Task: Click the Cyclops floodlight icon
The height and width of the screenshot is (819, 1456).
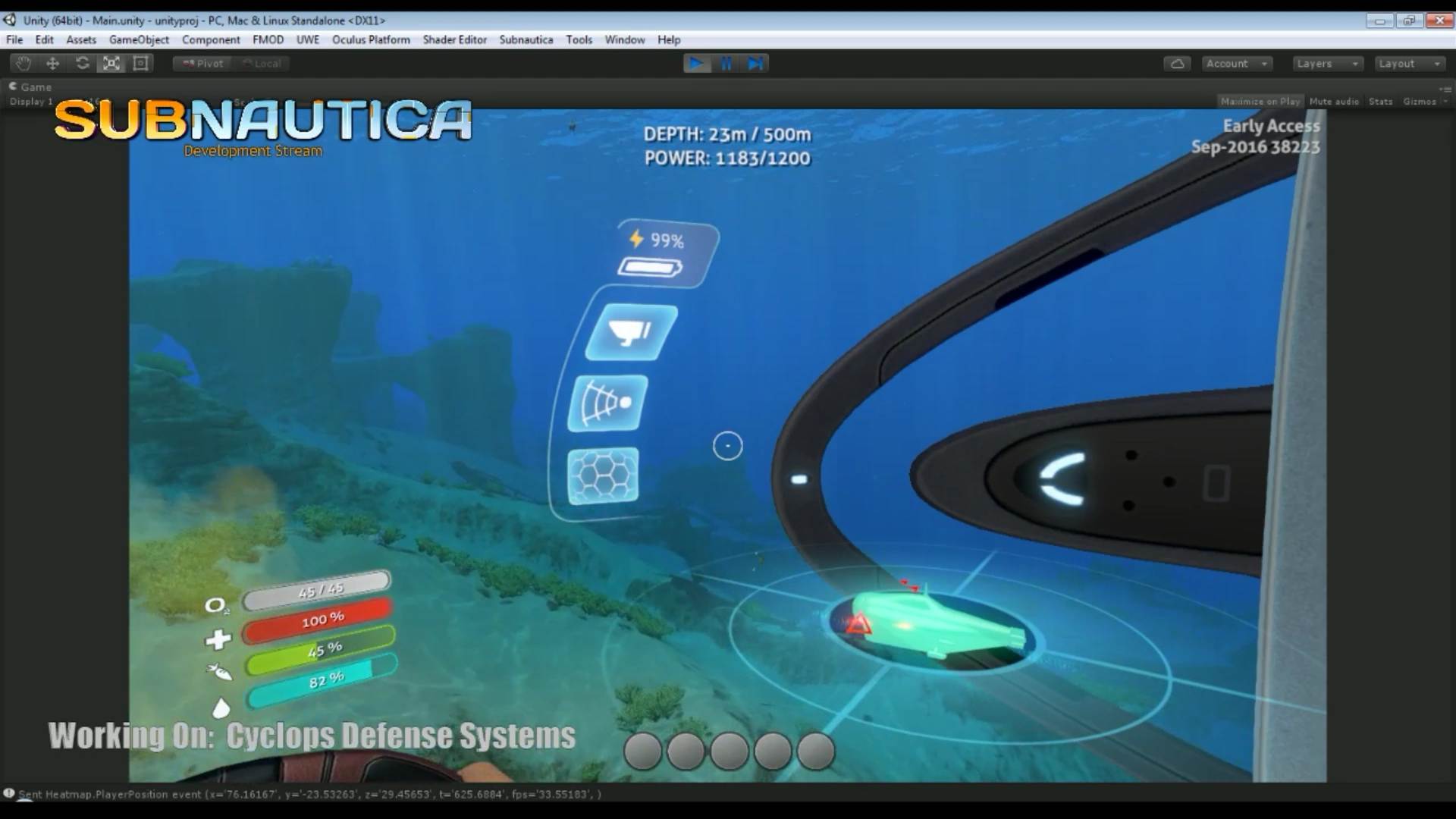Action: pyautogui.click(x=631, y=332)
